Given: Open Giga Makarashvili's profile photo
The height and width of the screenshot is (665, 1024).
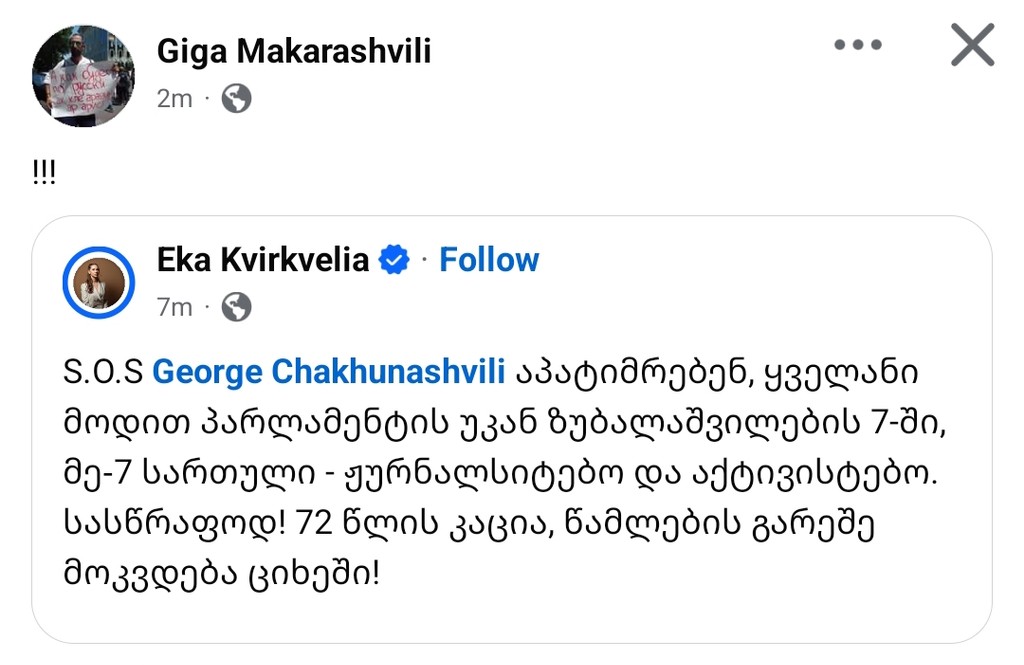Looking at the screenshot, I should [x=82, y=76].
